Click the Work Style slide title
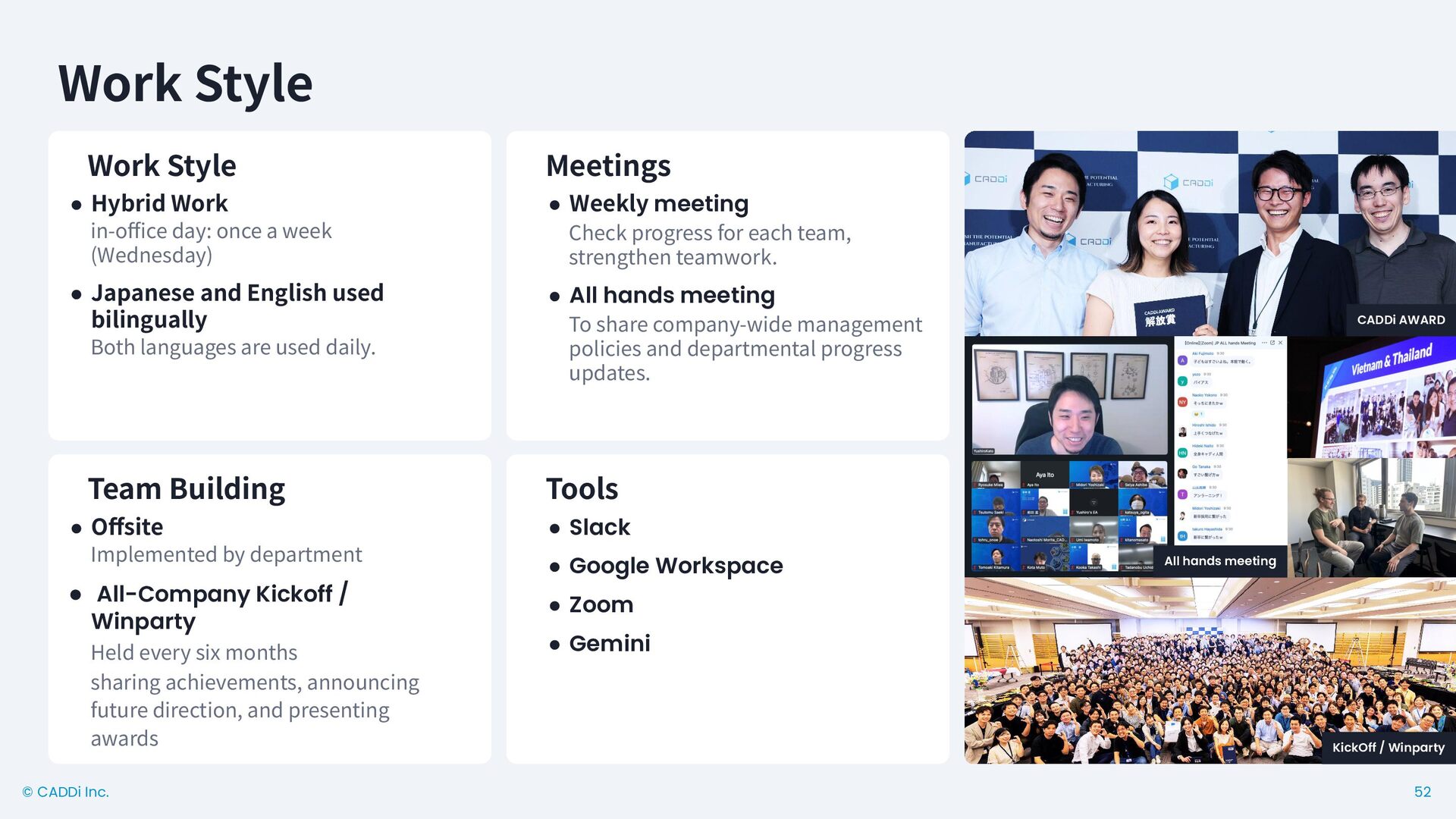The width and height of the screenshot is (1456, 819). pyautogui.click(x=185, y=83)
